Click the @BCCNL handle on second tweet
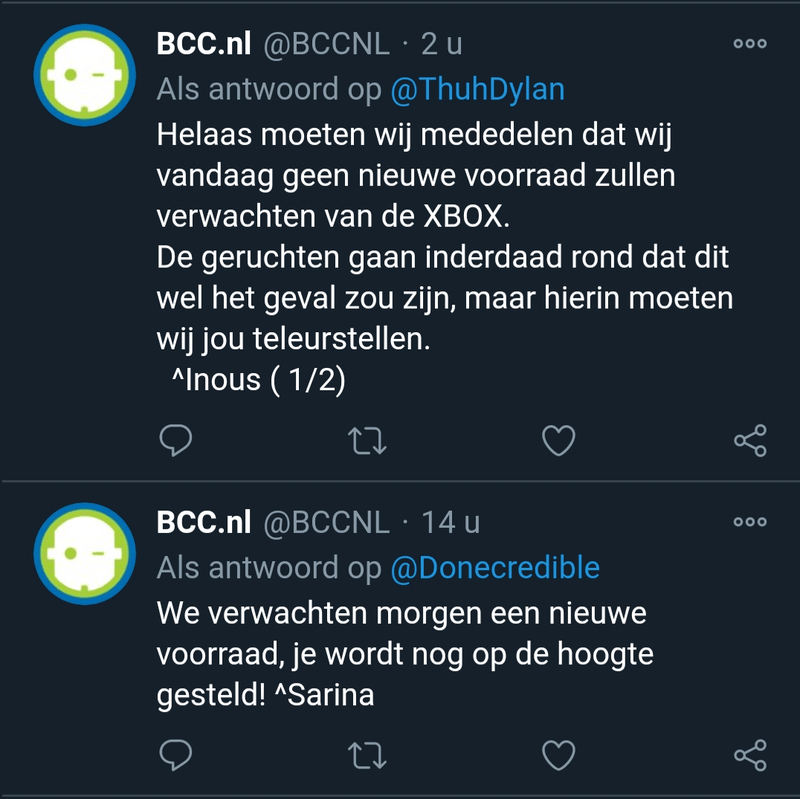Image resolution: width=800 pixels, height=799 pixels. click(x=325, y=522)
